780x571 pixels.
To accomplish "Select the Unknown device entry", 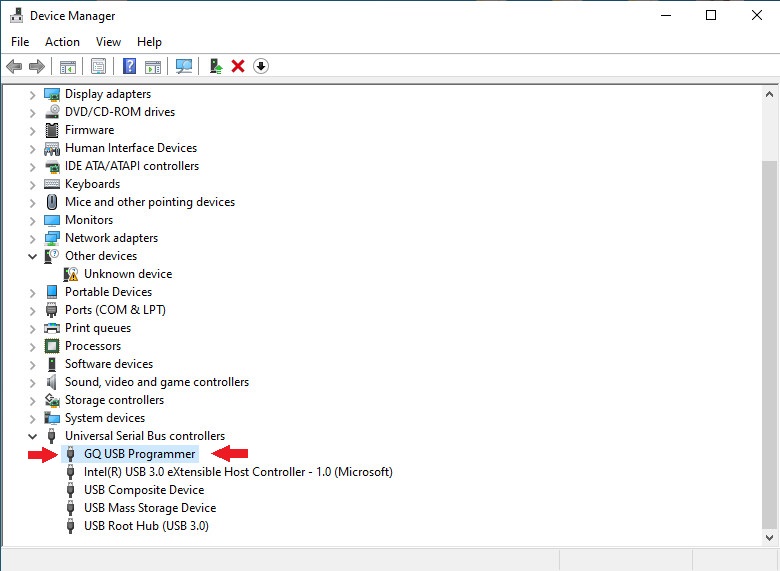I will (x=127, y=274).
